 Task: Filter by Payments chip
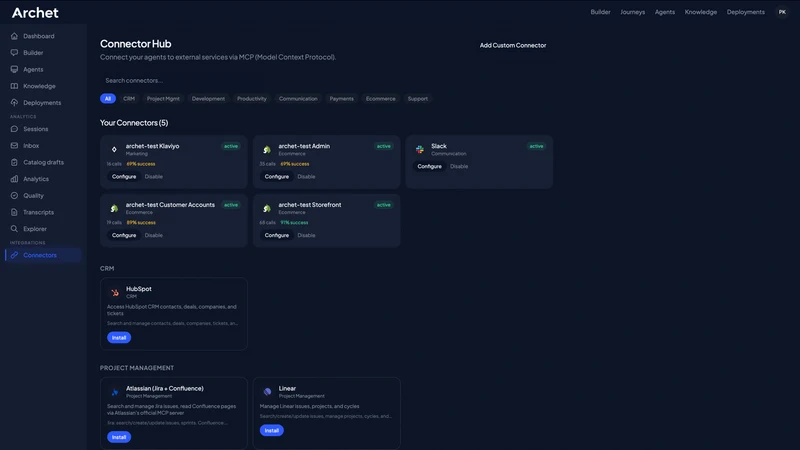tap(341, 98)
